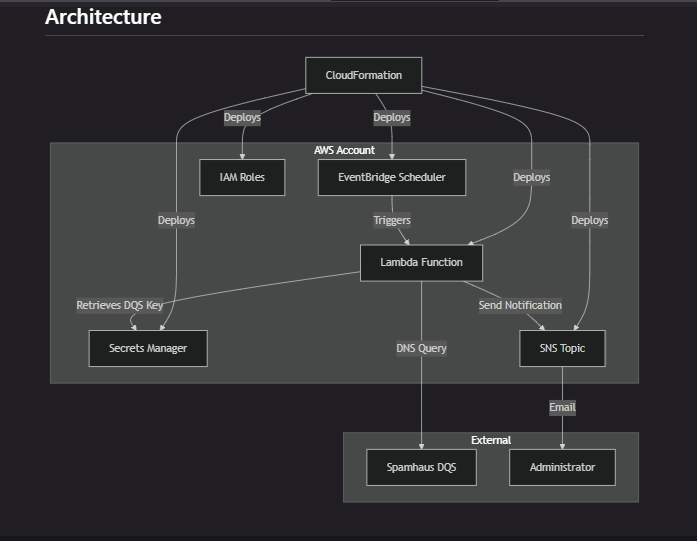Click the Deploys label above IAM Roles

click(x=242, y=117)
